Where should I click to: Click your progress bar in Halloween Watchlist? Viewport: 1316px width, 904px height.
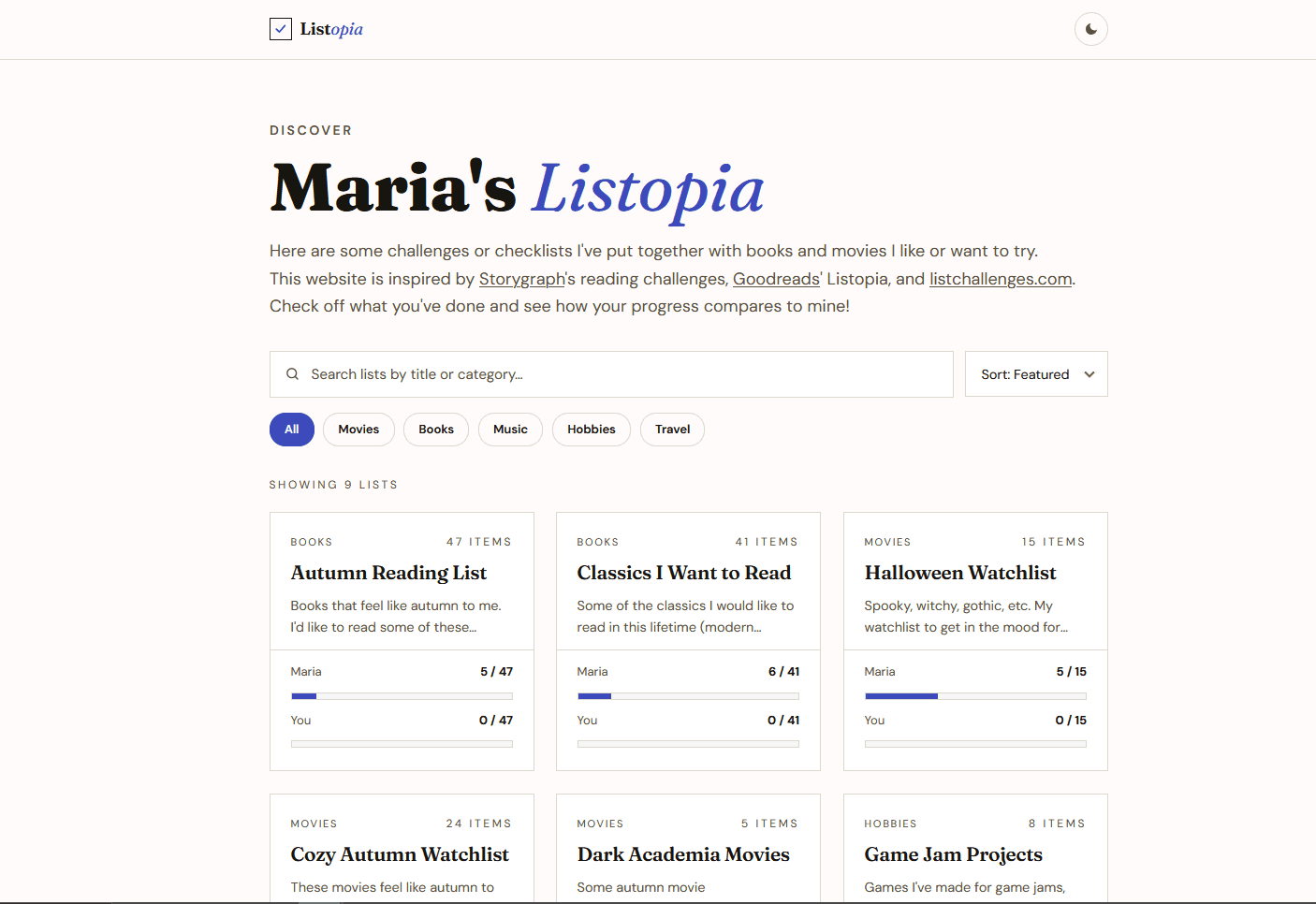(x=975, y=744)
